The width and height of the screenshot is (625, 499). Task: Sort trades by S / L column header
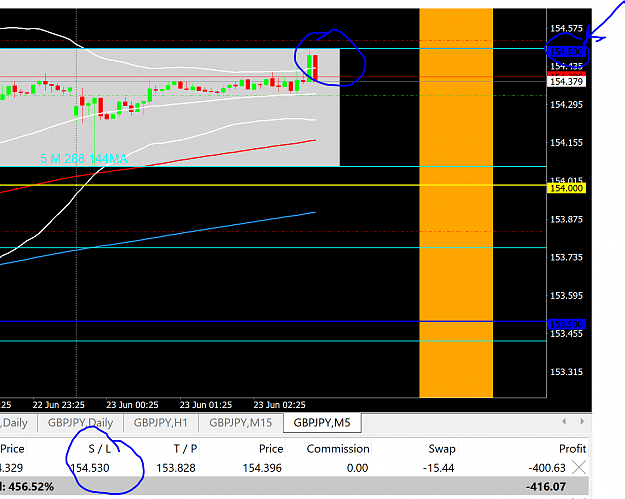[x=99, y=449]
